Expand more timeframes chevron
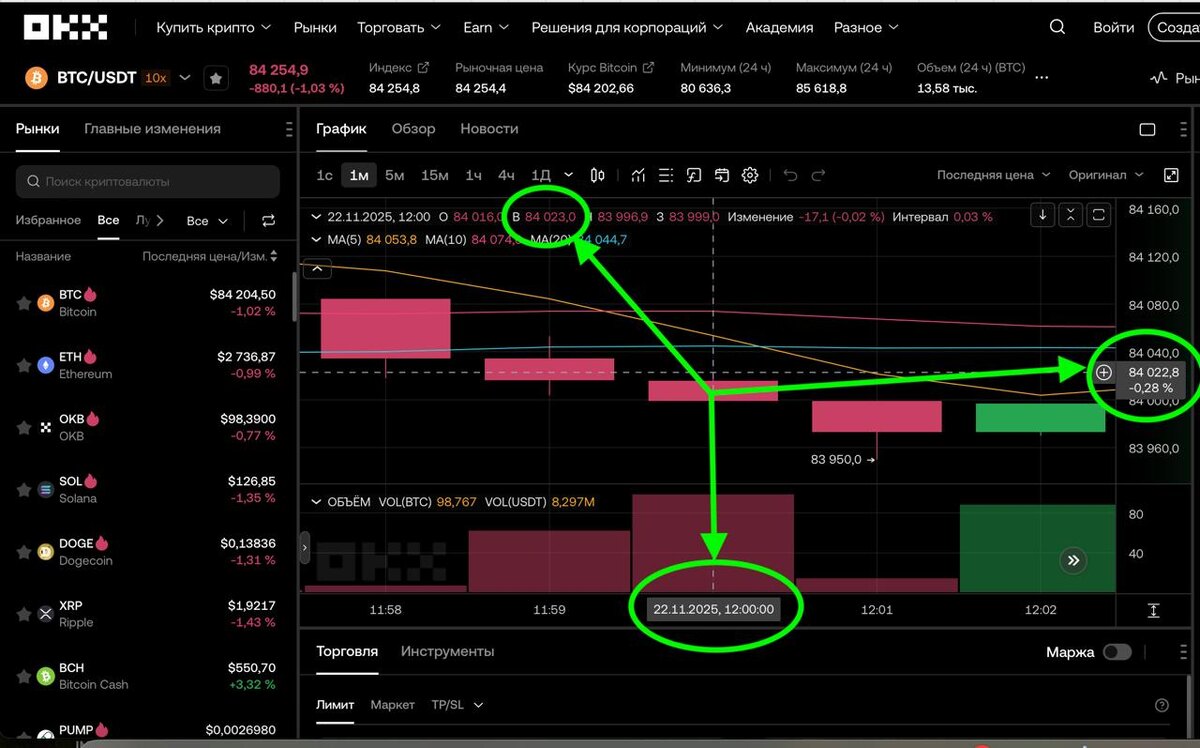The image size is (1200, 748). pyautogui.click(x=569, y=175)
